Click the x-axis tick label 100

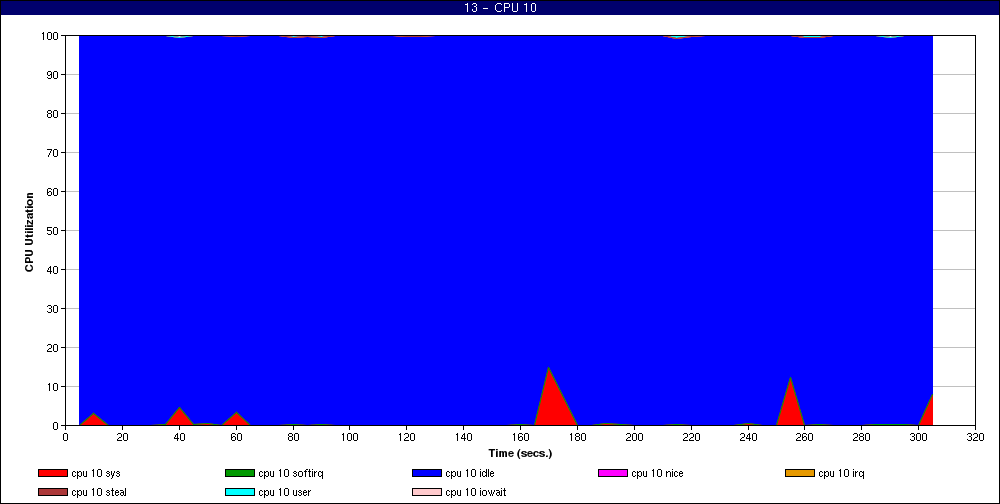click(349, 438)
